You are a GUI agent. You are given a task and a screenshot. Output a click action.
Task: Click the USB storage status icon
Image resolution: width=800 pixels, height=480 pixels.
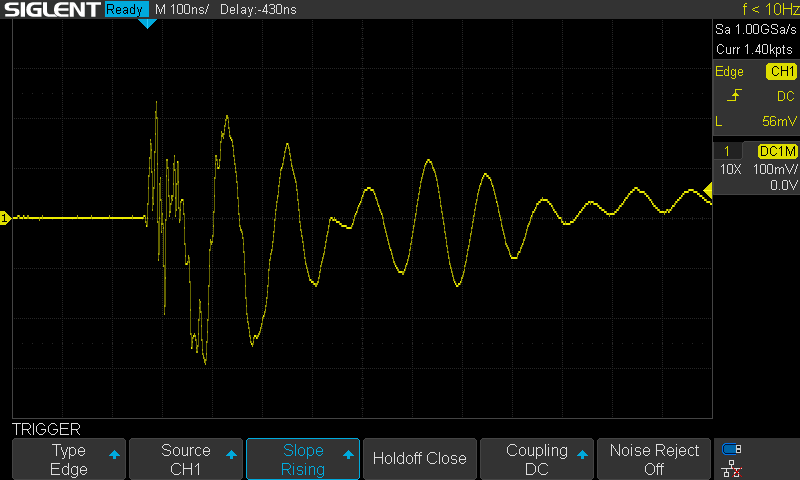click(732, 449)
